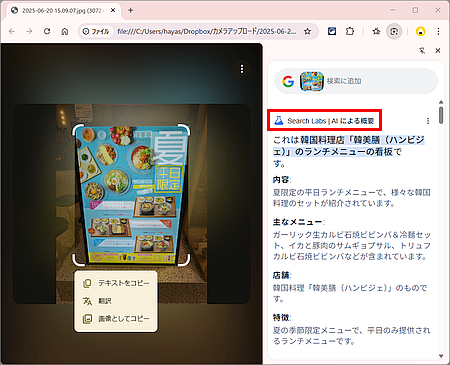Open the yellow profile avatar
Viewport: 450px width, 365px height.
421,31
